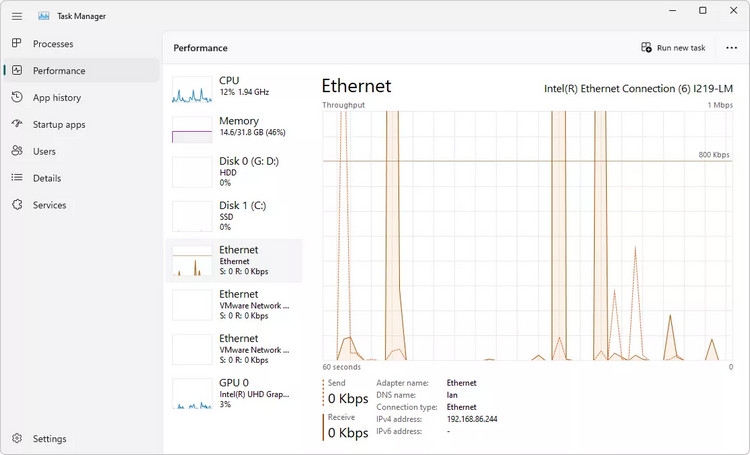Click the Details list icon
Screen dimensions: 750x455
click(17, 178)
